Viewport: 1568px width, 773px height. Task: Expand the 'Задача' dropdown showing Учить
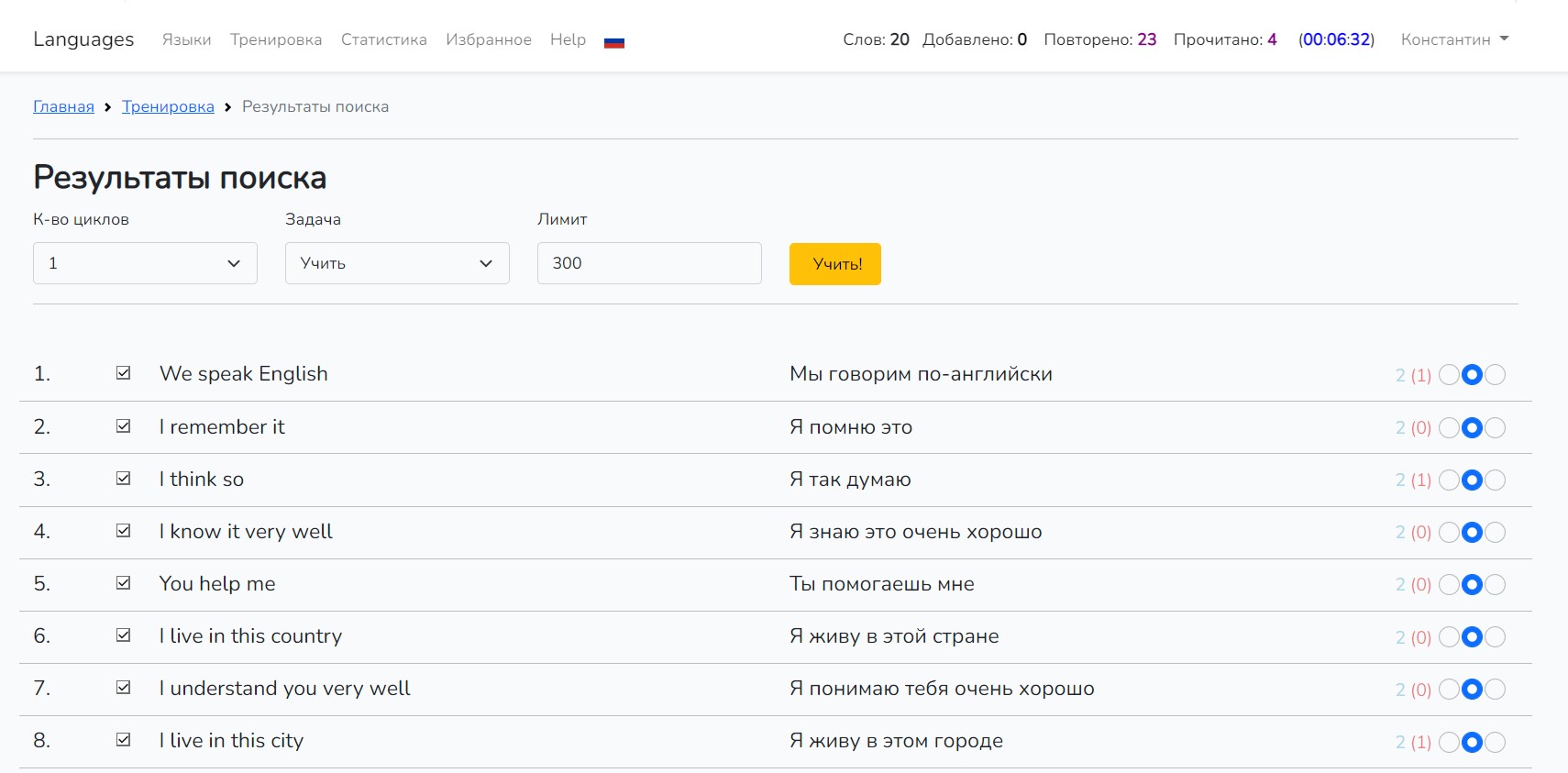[397, 263]
